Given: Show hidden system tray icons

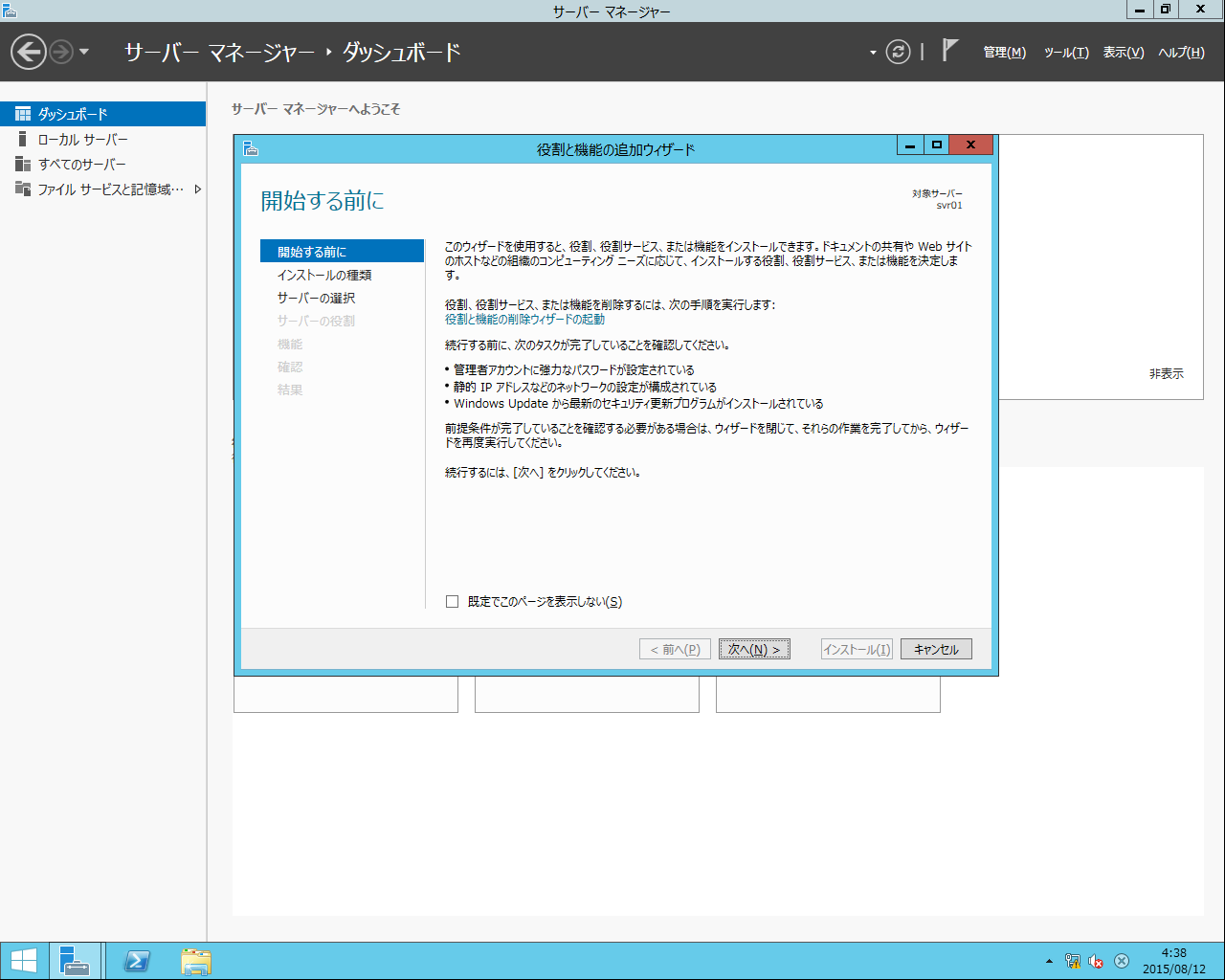Looking at the screenshot, I should [1049, 961].
